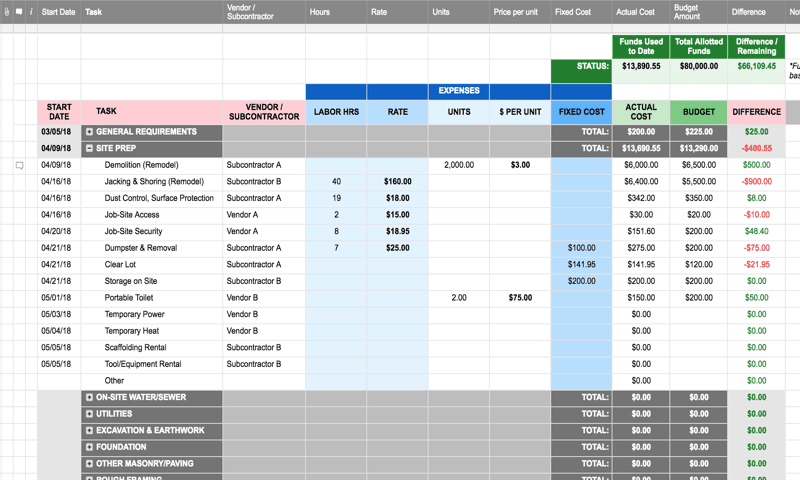
Task: Select the Dumpster & Removal fixed cost cell
Action: coord(580,248)
